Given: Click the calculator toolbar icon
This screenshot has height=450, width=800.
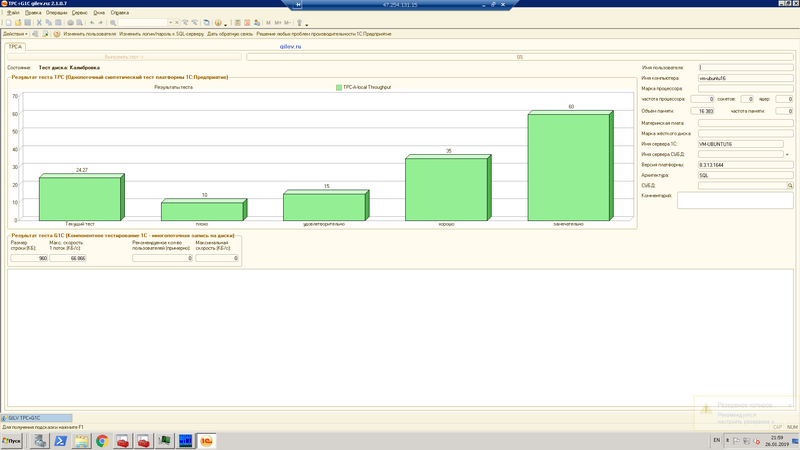Looking at the screenshot, I should click(237, 23).
